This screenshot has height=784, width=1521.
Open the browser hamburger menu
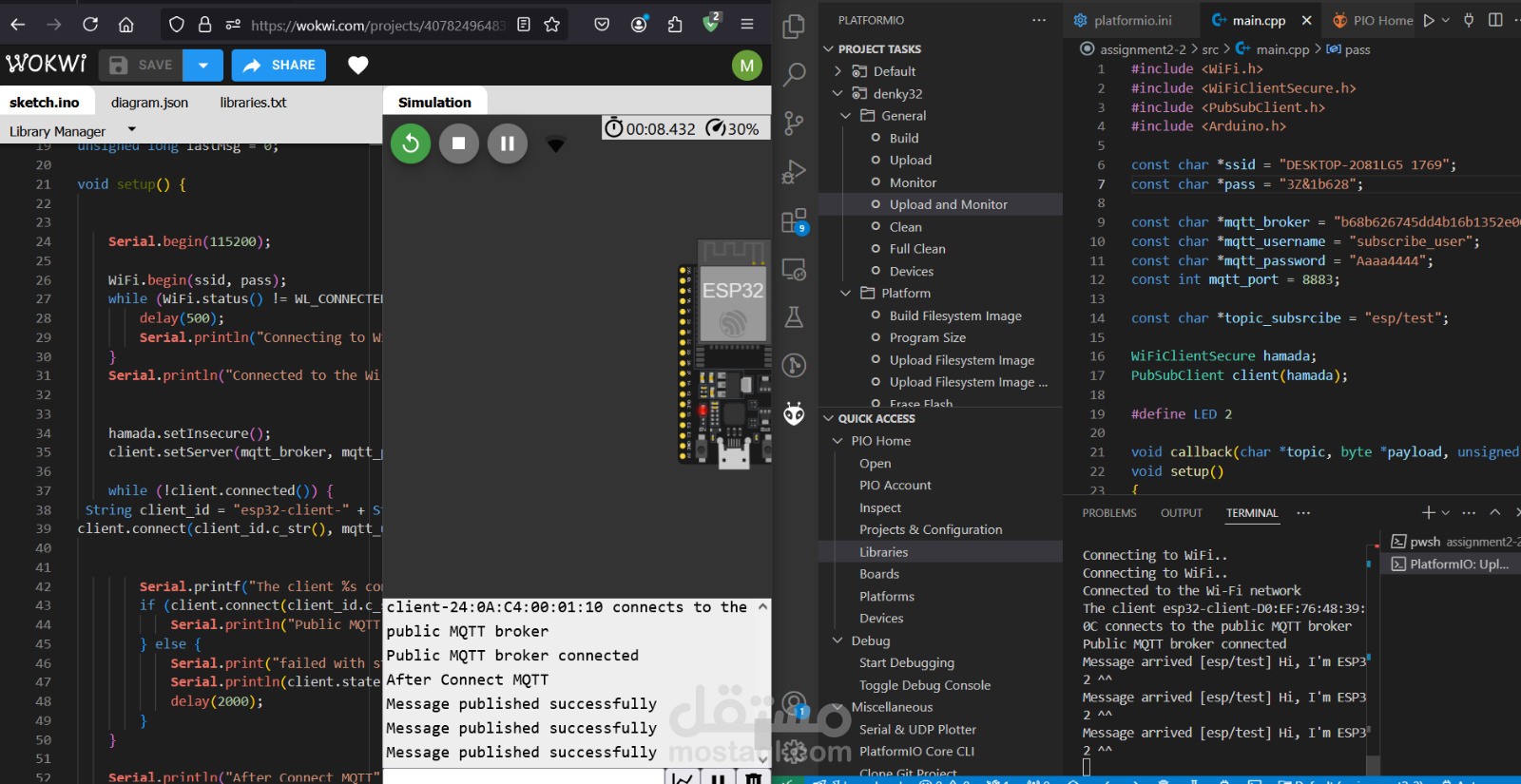tap(747, 25)
